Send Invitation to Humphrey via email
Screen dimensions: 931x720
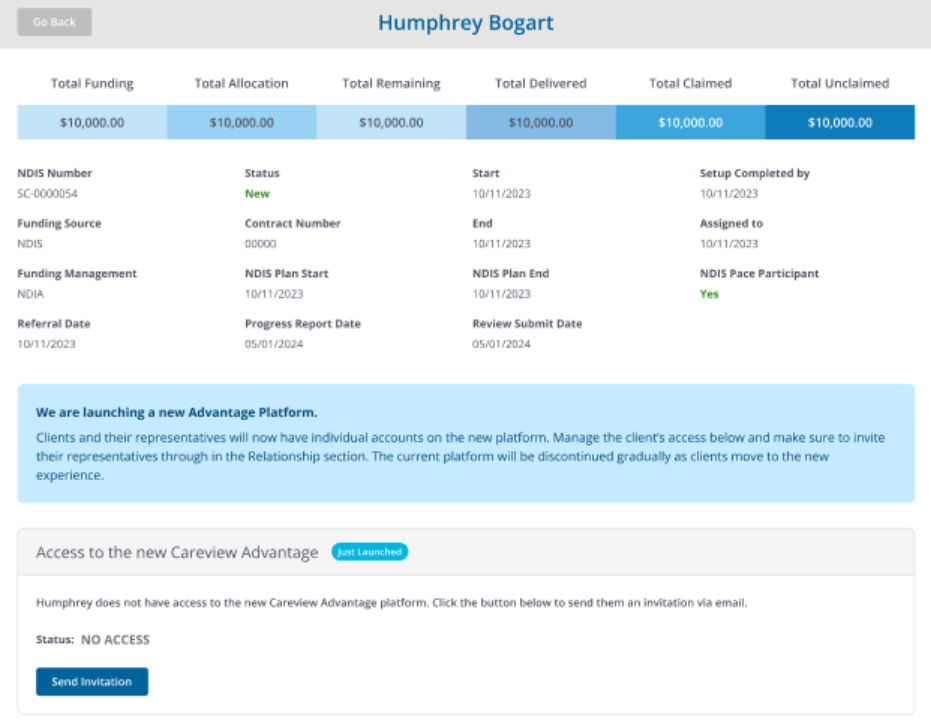(92, 682)
